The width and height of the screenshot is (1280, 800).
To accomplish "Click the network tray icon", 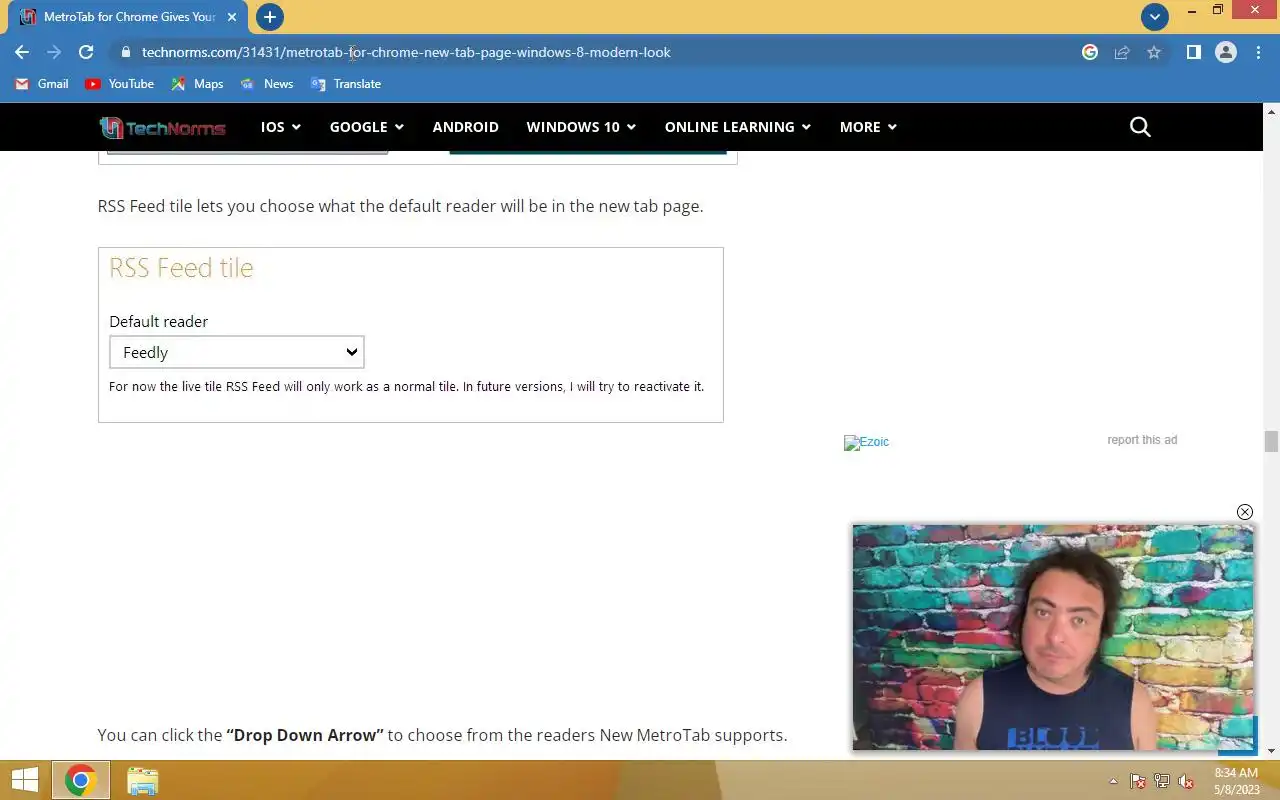I will pyautogui.click(x=1161, y=782).
